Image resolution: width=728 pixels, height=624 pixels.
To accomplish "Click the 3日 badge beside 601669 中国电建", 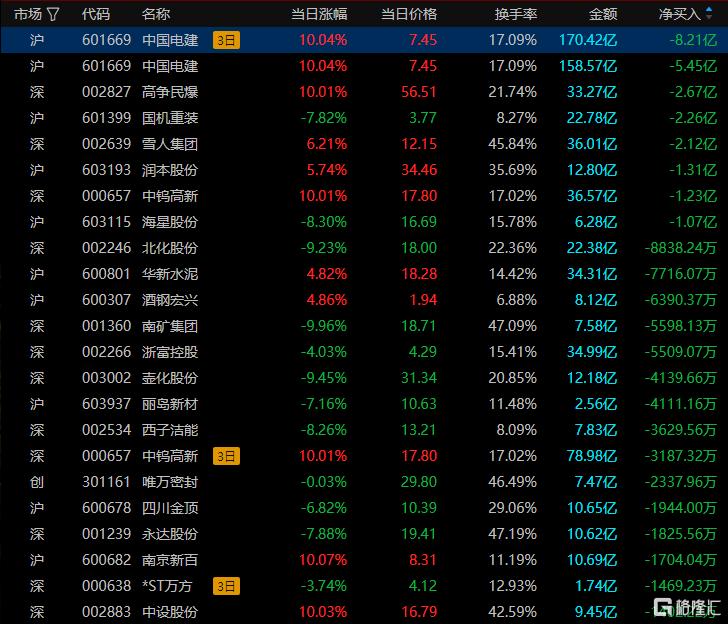I will coord(226,40).
